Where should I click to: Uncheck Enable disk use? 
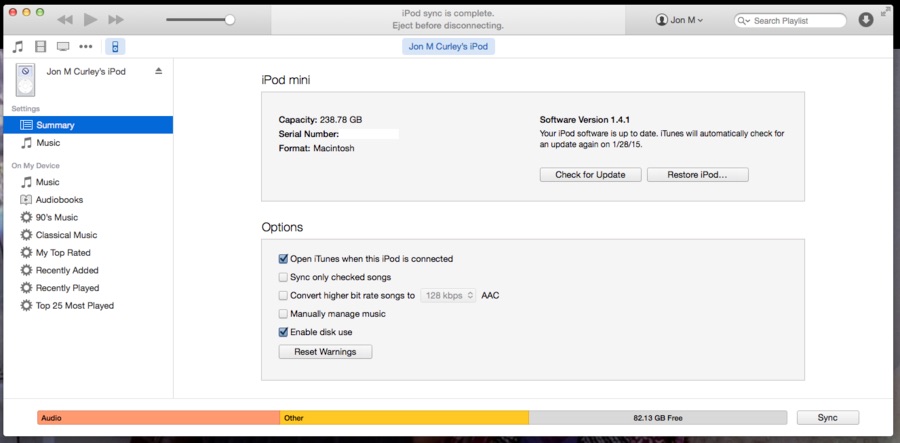point(283,332)
